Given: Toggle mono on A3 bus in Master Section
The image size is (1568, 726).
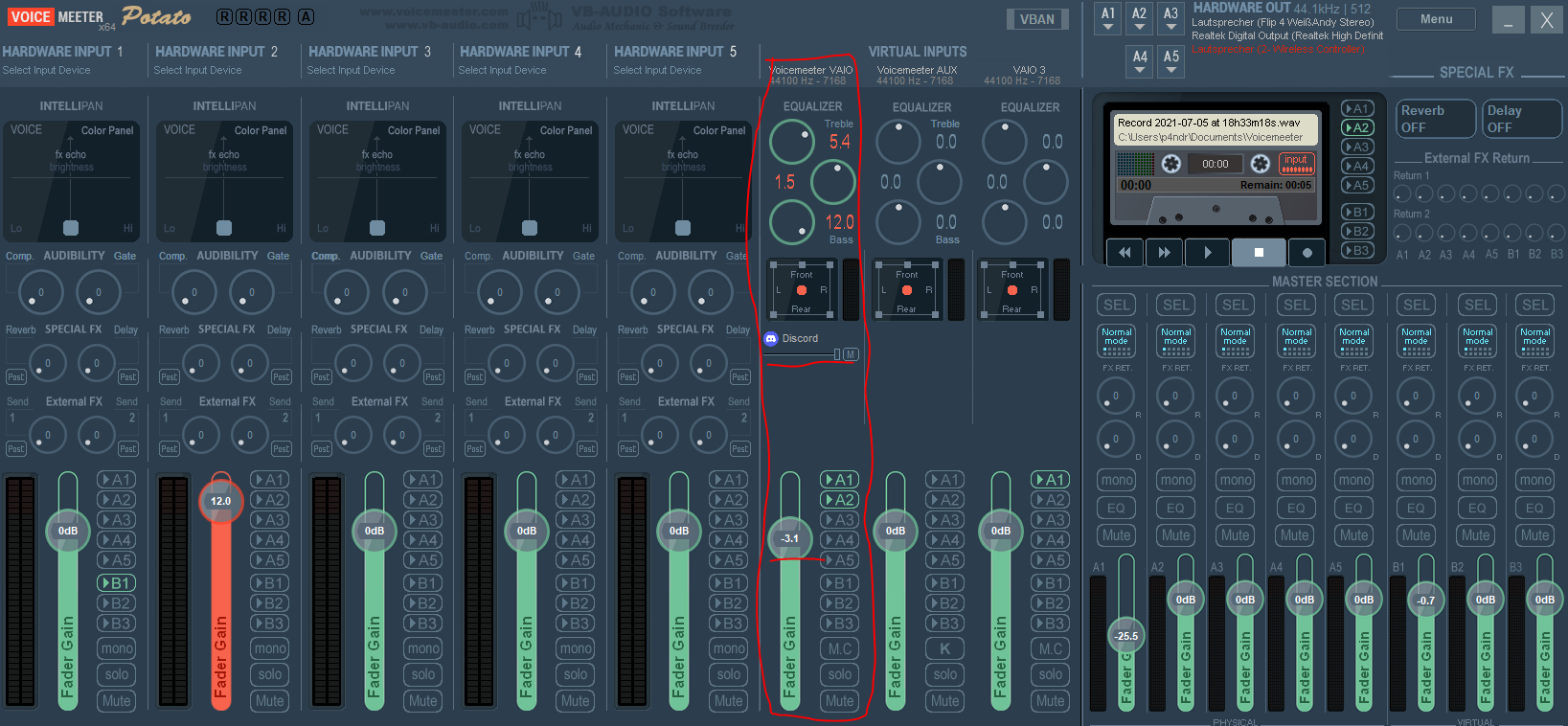Looking at the screenshot, I should point(1236,480).
